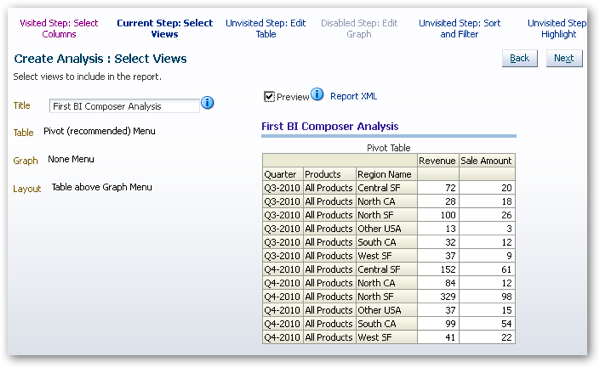600x368 pixels.
Task: Click the Quarter column header
Action: (x=282, y=174)
